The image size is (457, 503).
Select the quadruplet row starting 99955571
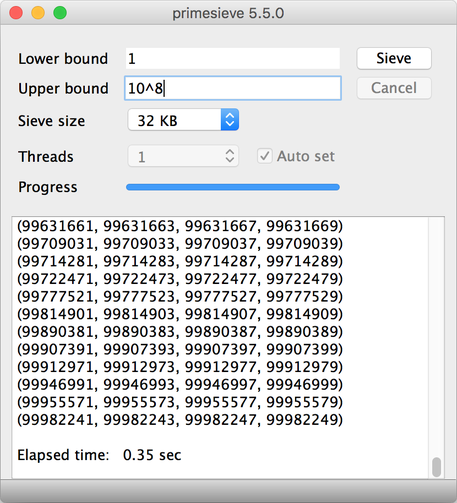pyautogui.click(x=180, y=402)
